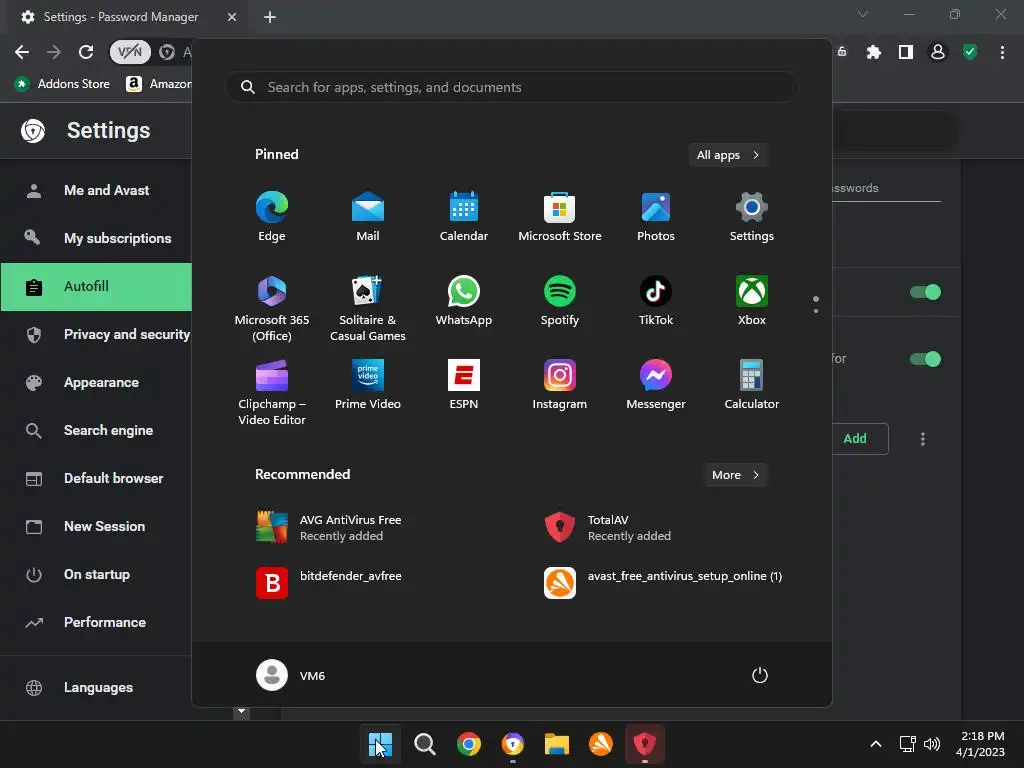This screenshot has width=1024, height=768.
Task: Click the Start menu power button
Action: (x=760, y=675)
